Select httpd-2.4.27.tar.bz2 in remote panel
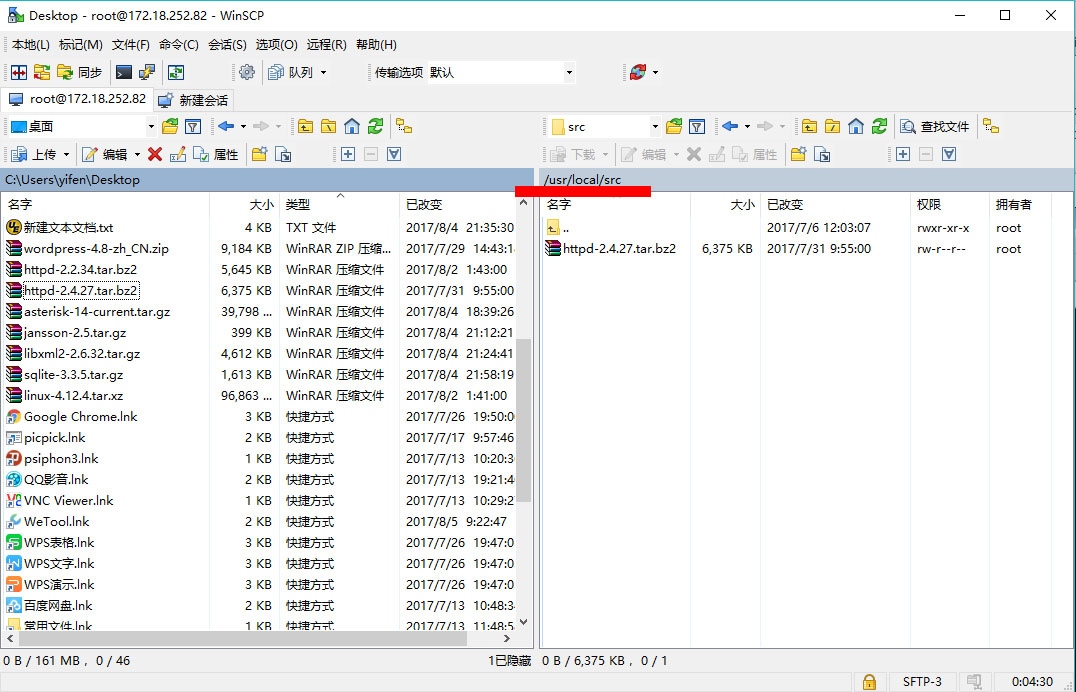This screenshot has width=1076, height=692. (619, 249)
